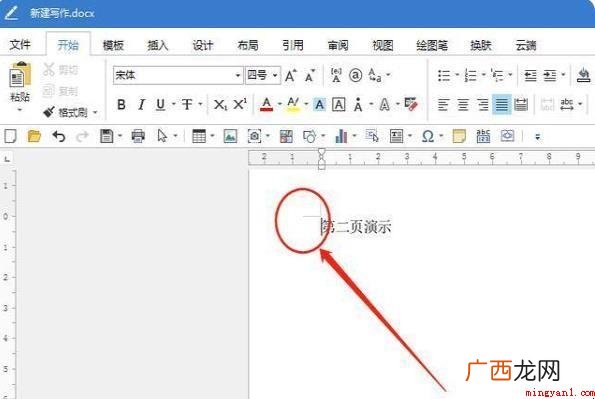The image size is (595, 399).
Task: Click the enclosed character icon
Action: (x=356, y=75)
